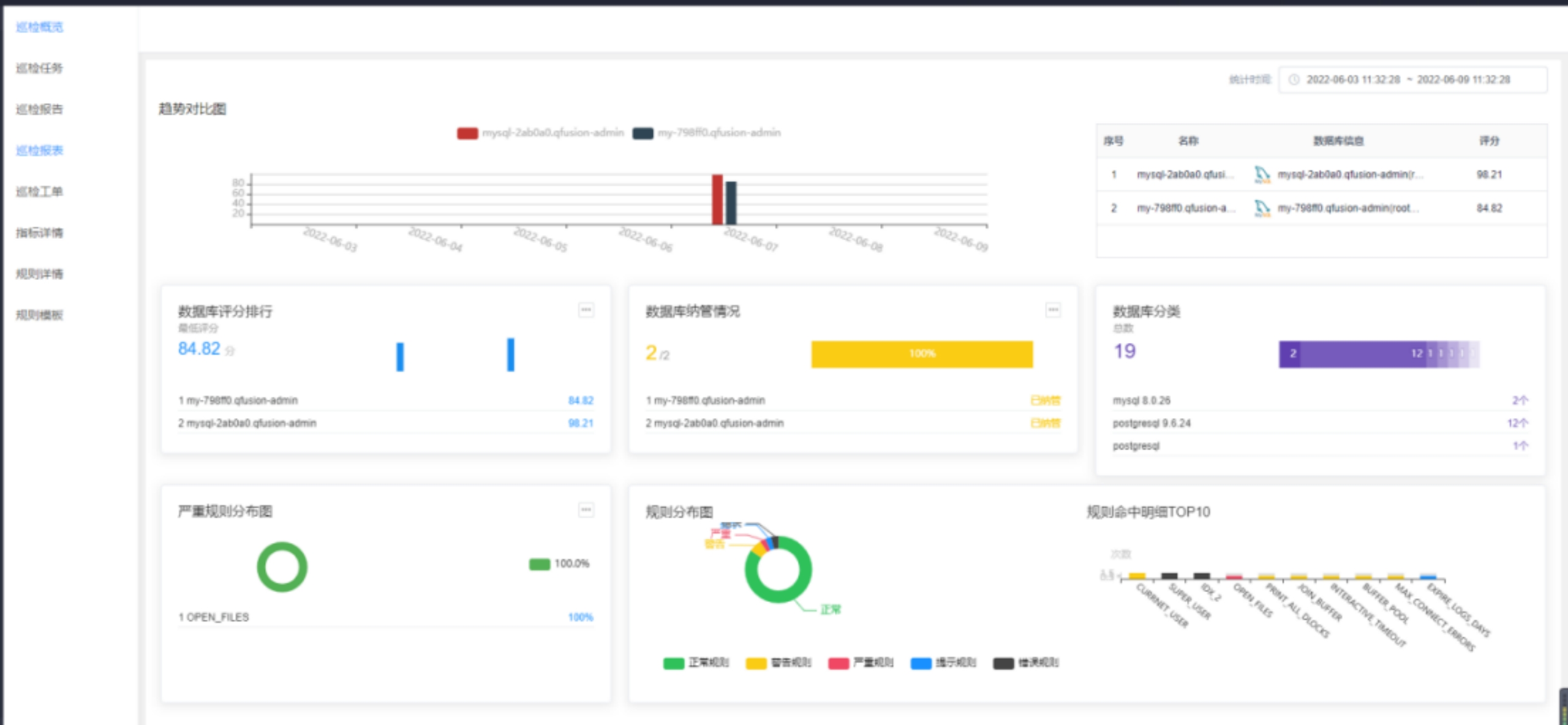Toggle my-798ff0.qfusion-admin dark legend swatch
Screen dimensions: 1568x725
(x=643, y=133)
